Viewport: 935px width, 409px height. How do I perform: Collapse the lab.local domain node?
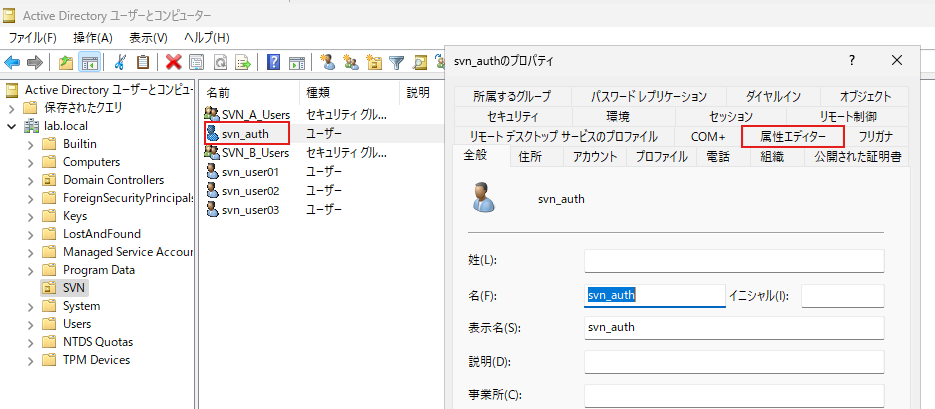pos(11,126)
